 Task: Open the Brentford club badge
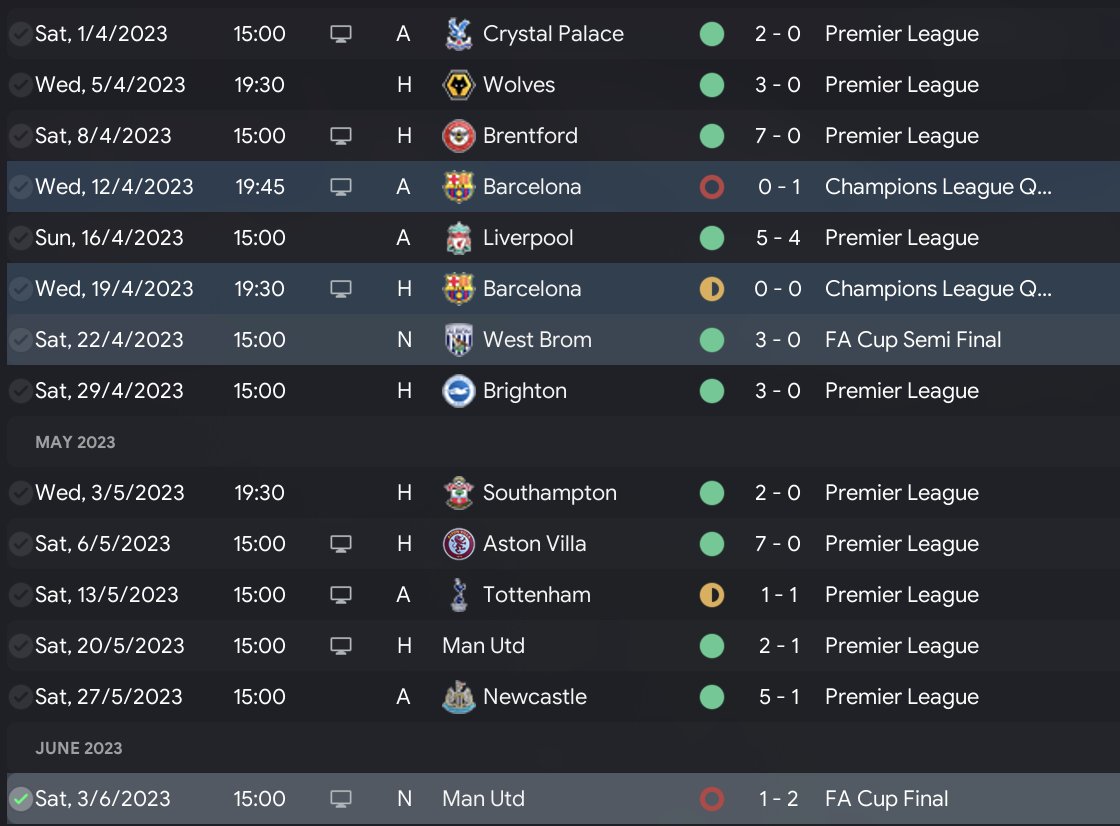pos(458,136)
